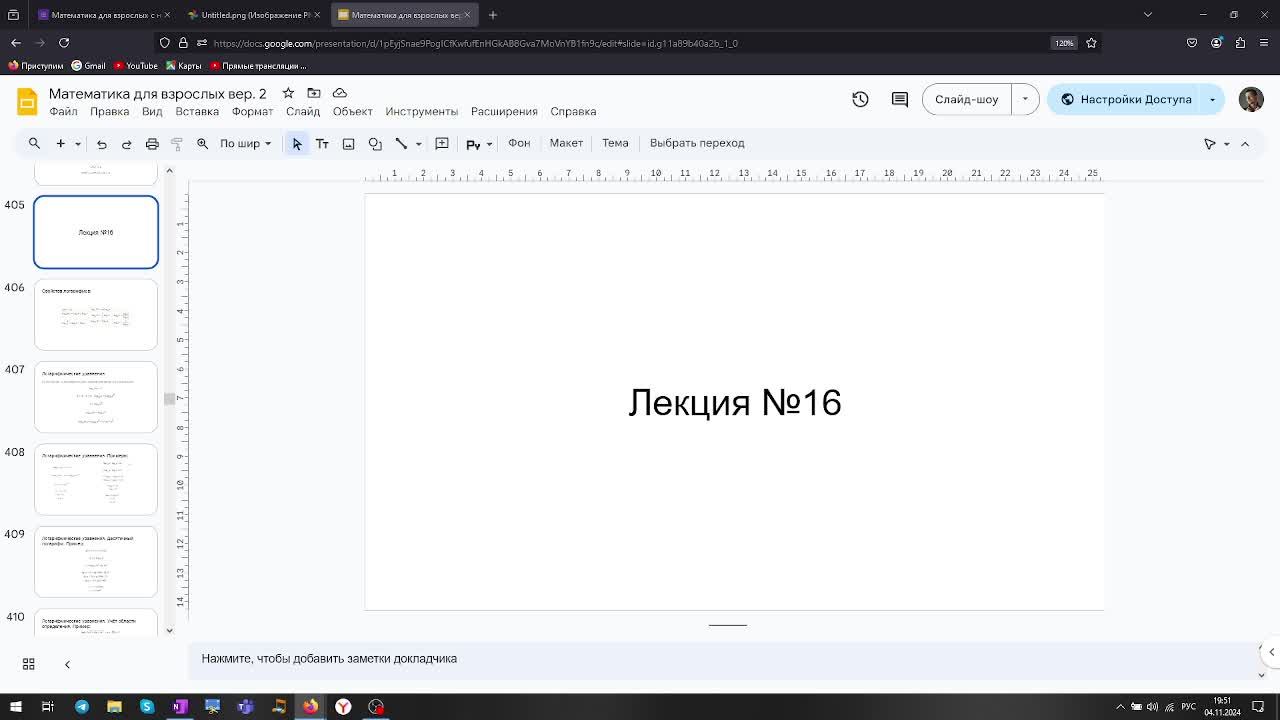Insert an image from toolbar

[x=348, y=143]
